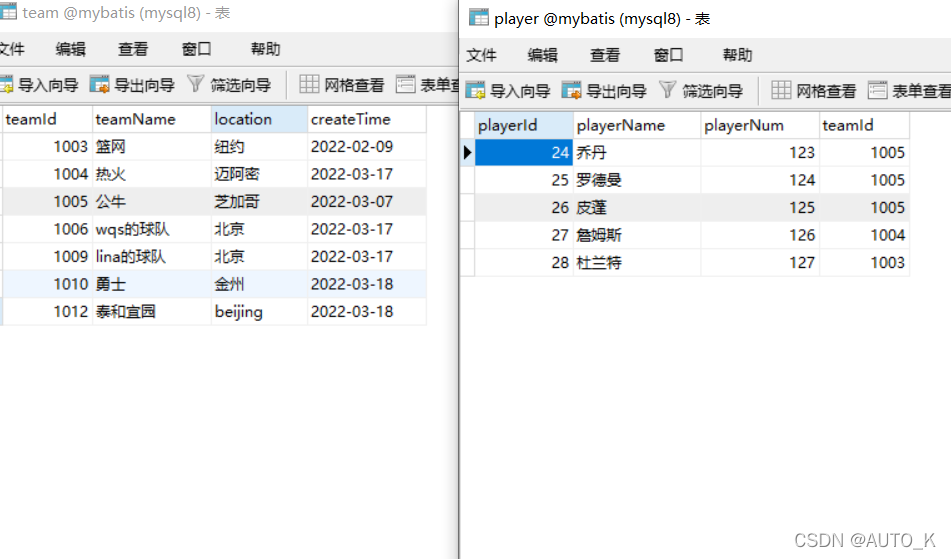Click export wizard icon in team window
This screenshot has height=559, width=951.
pos(99,84)
